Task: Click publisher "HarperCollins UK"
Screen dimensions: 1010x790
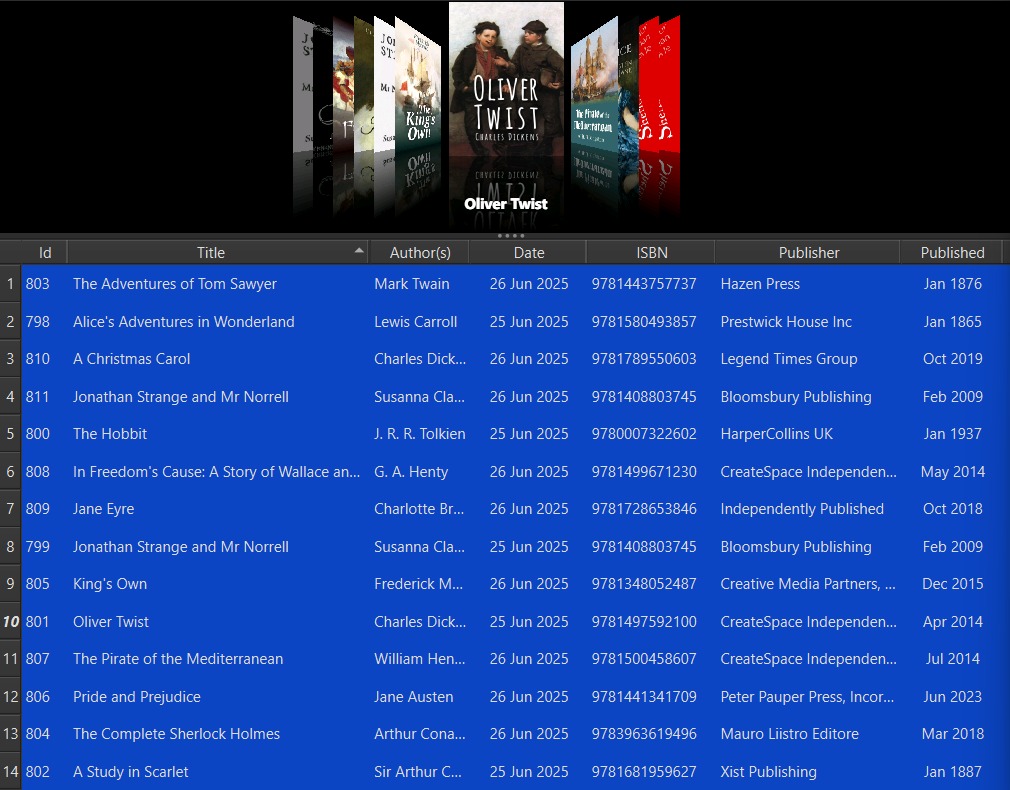Action: tap(776, 434)
